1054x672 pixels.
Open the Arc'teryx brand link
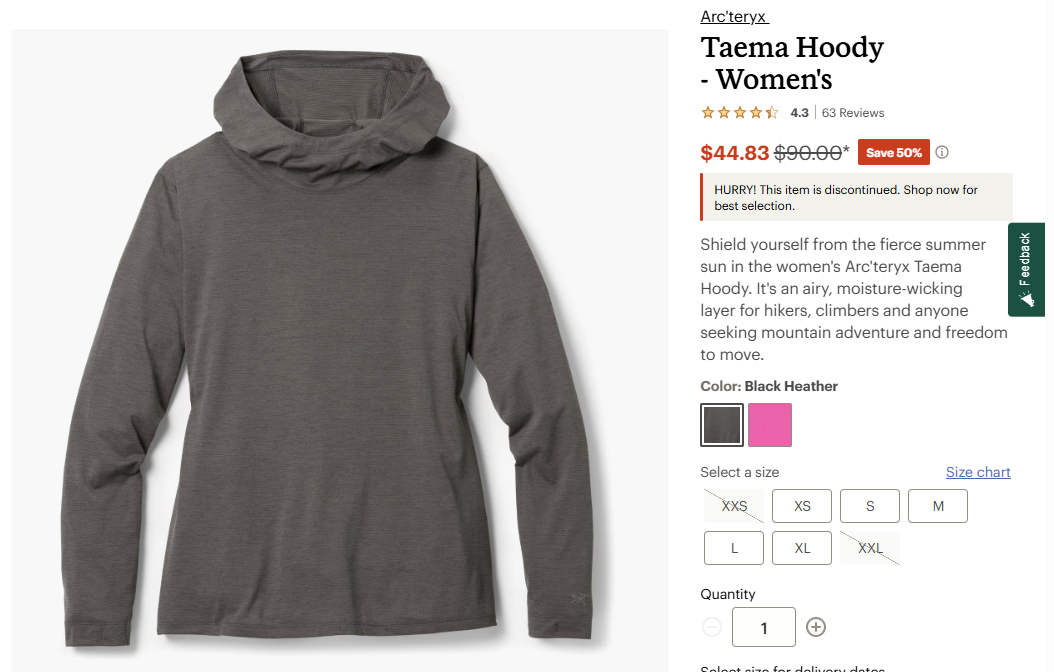tap(734, 16)
